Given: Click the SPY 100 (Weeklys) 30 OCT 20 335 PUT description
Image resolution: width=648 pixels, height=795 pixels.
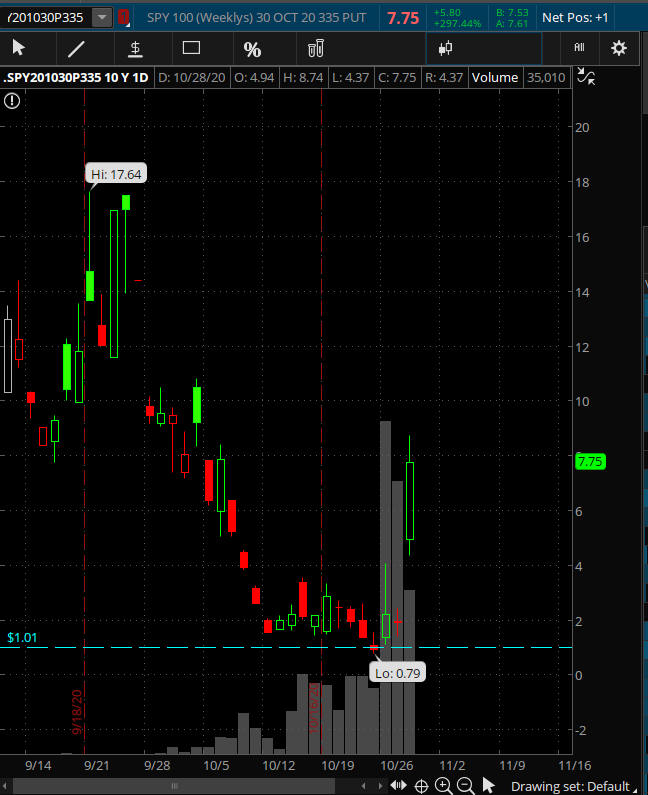Looking at the screenshot, I should click(256, 18).
